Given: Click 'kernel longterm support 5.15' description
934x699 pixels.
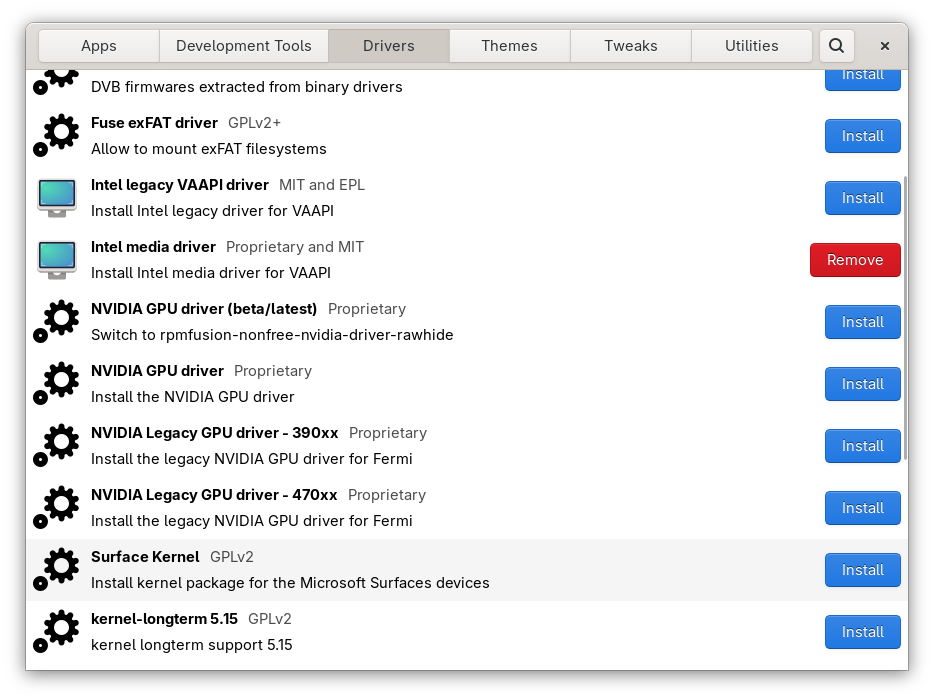Looking at the screenshot, I should point(191,645).
